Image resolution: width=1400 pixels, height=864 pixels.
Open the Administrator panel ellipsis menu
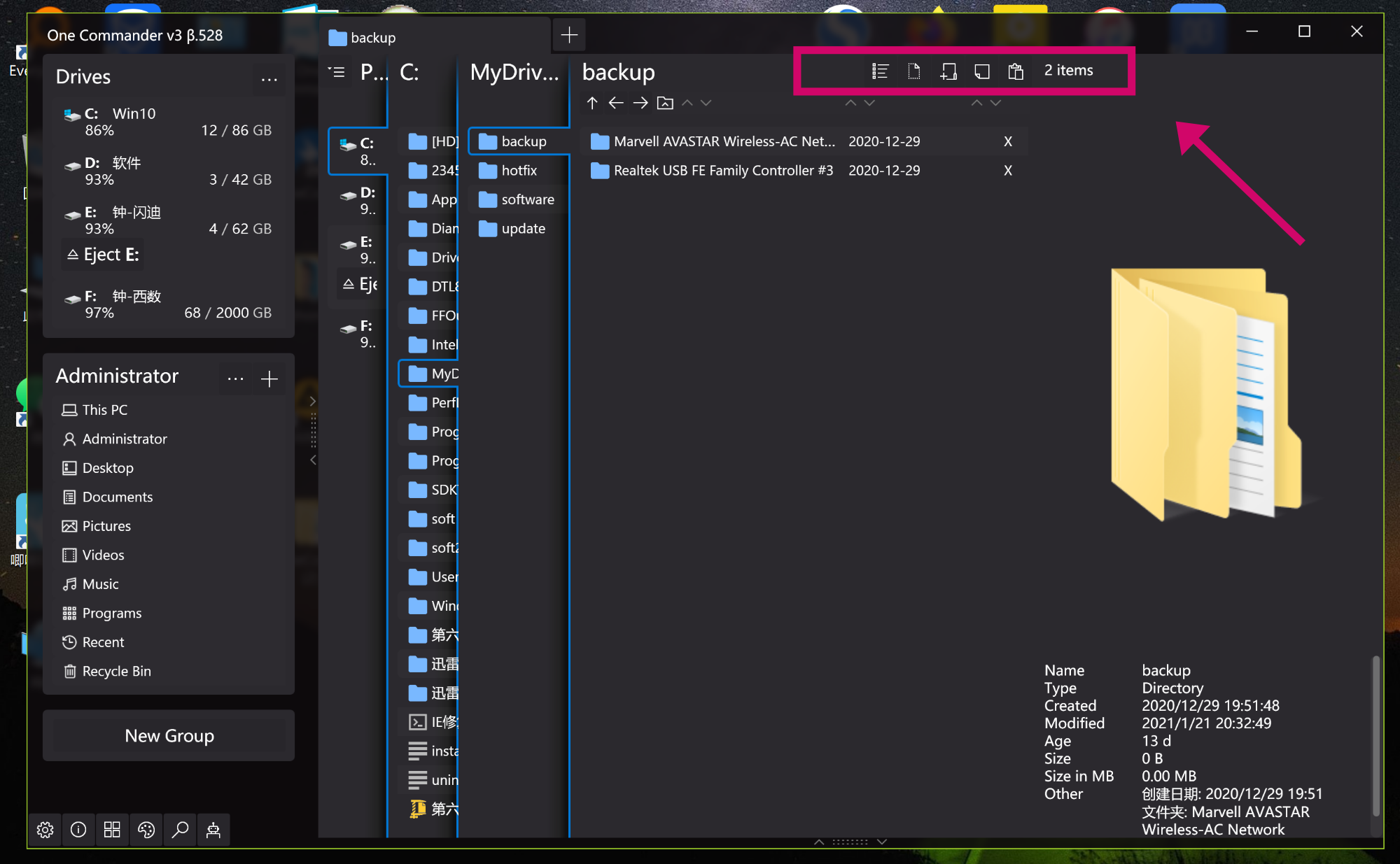click(x=235, y=378)
